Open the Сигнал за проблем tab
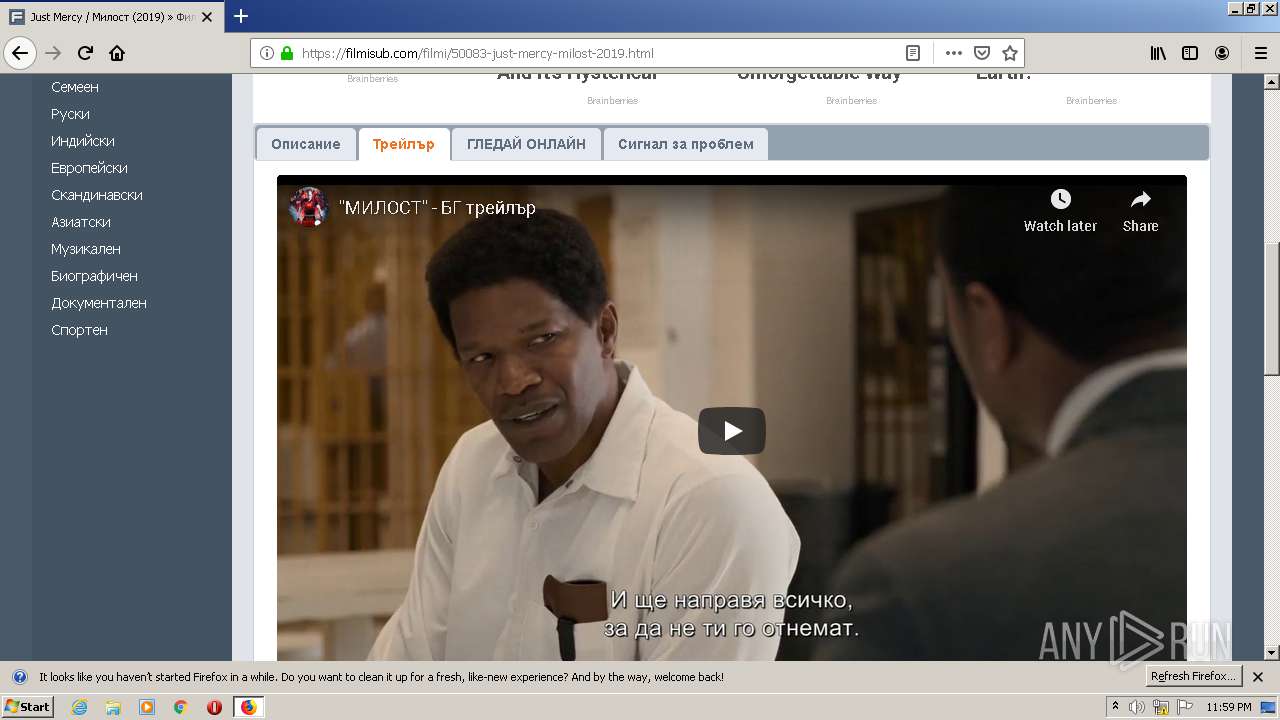 click(686, 144)
